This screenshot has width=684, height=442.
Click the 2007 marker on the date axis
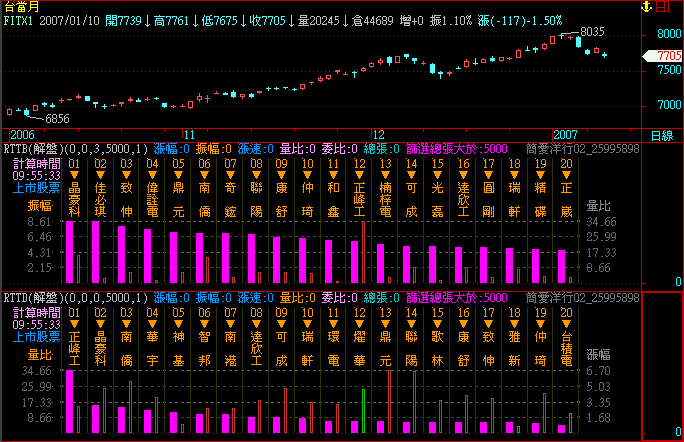coord(567,134)
